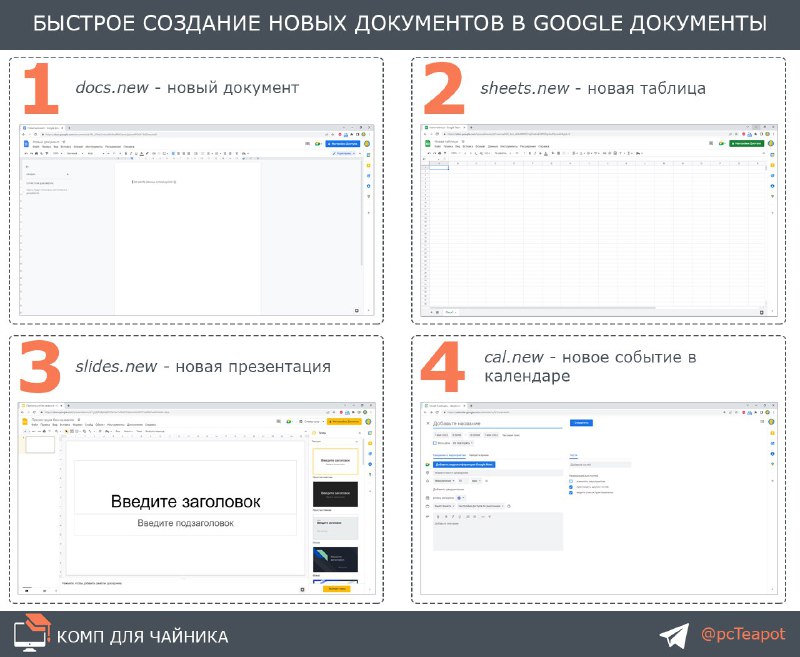Click print icon in Docs toolbar
Screen dimensions: 800x657
pos(37,153)
